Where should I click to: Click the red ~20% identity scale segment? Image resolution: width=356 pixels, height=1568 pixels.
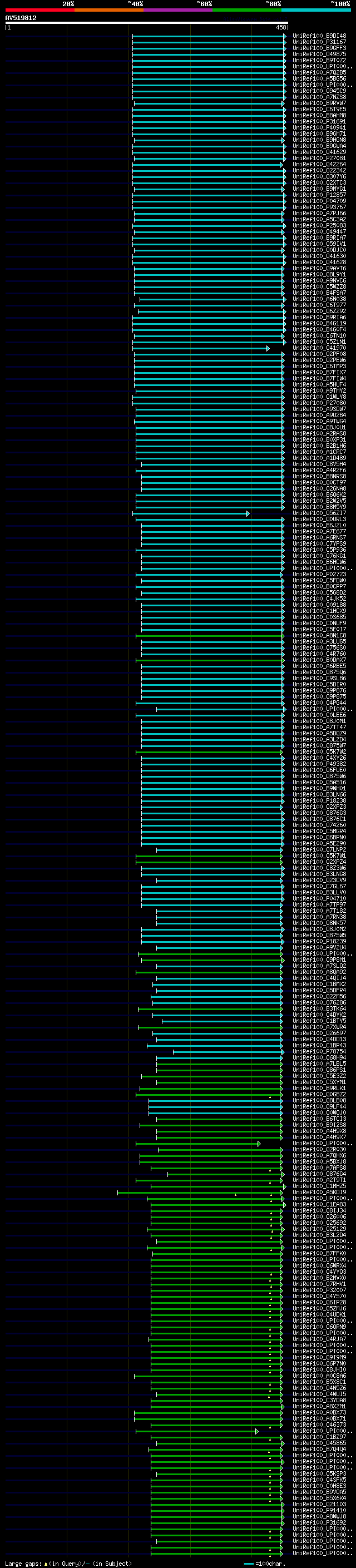[x=39, y=10]
